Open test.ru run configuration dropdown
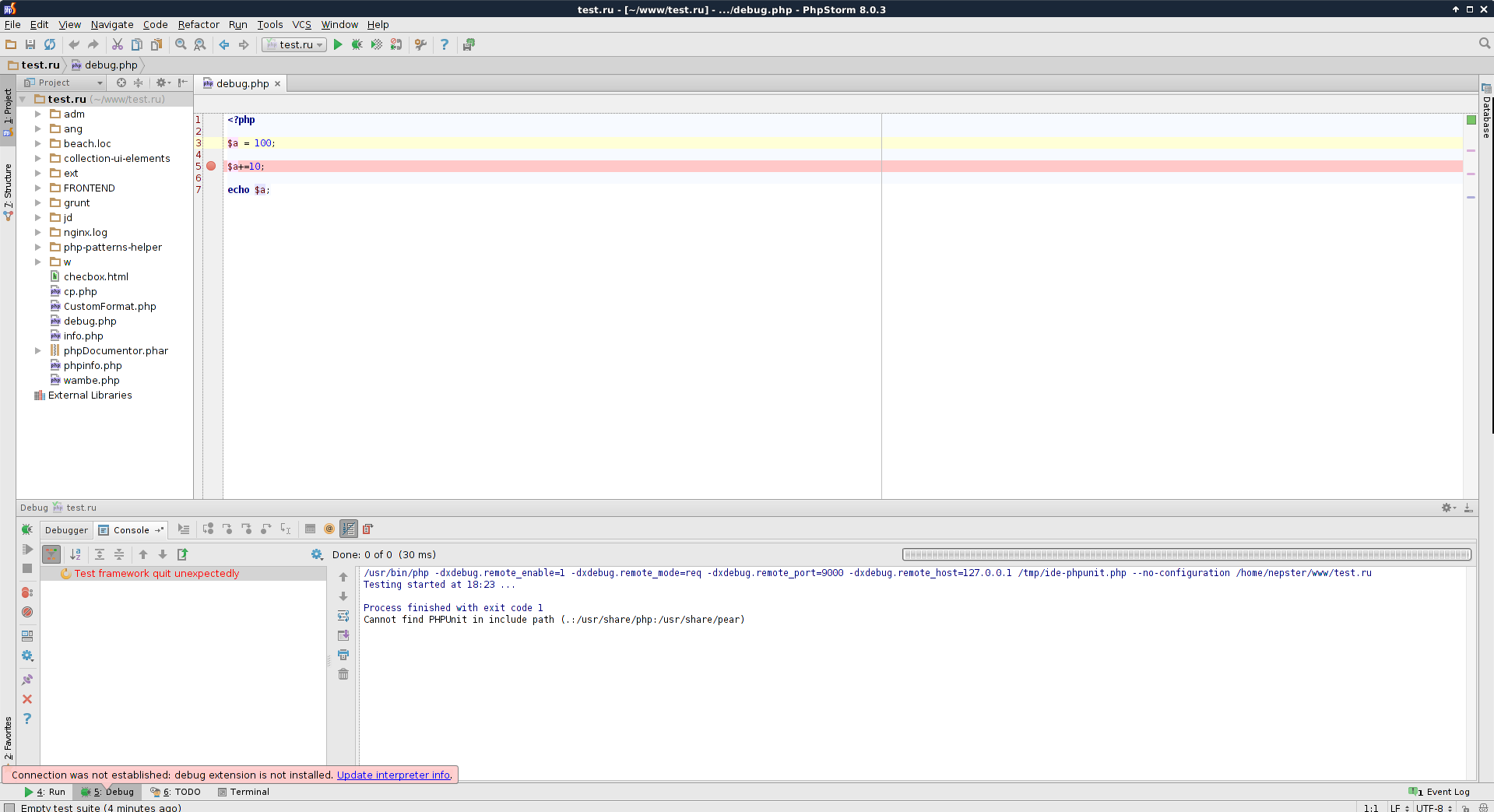Viewport: 1494px width, 812px height. coord(294,44)
